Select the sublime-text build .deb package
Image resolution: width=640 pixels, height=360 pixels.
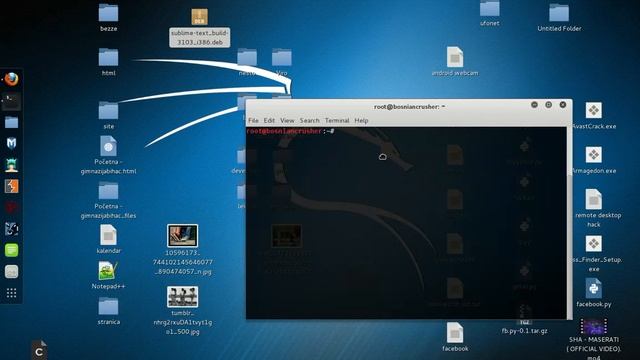pyautogui.click(x=200, y=16)
